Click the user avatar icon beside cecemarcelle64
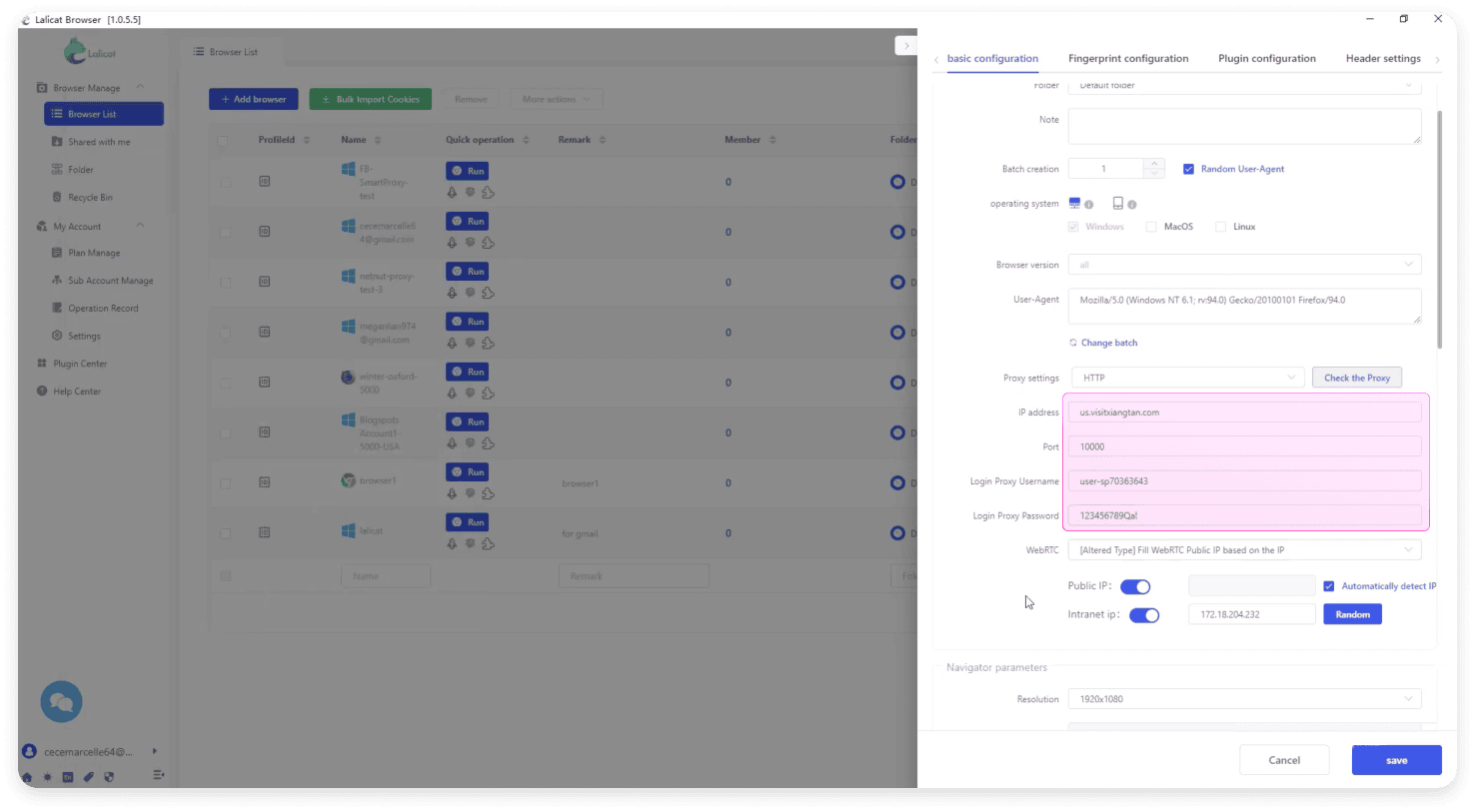Screen dimensions: 1475x812 click(29, 751)
